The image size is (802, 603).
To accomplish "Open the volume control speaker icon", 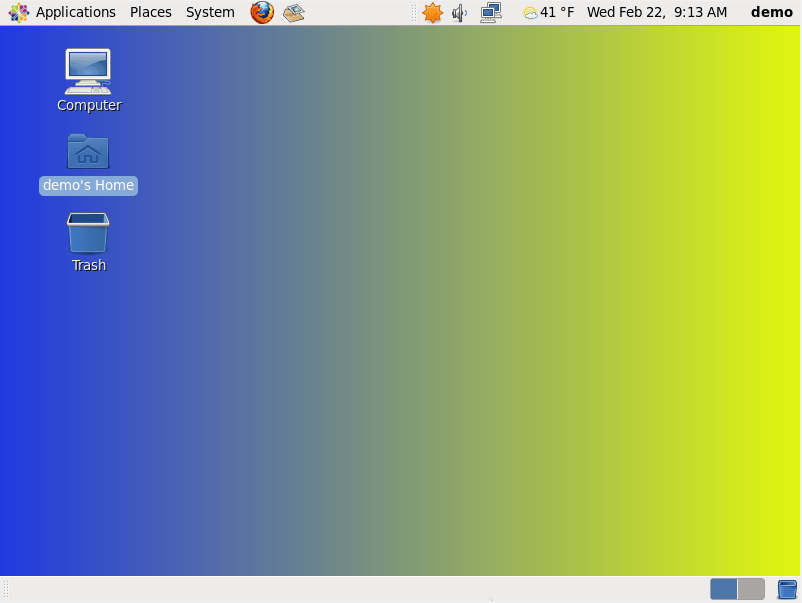I will (x=460, y=12).
